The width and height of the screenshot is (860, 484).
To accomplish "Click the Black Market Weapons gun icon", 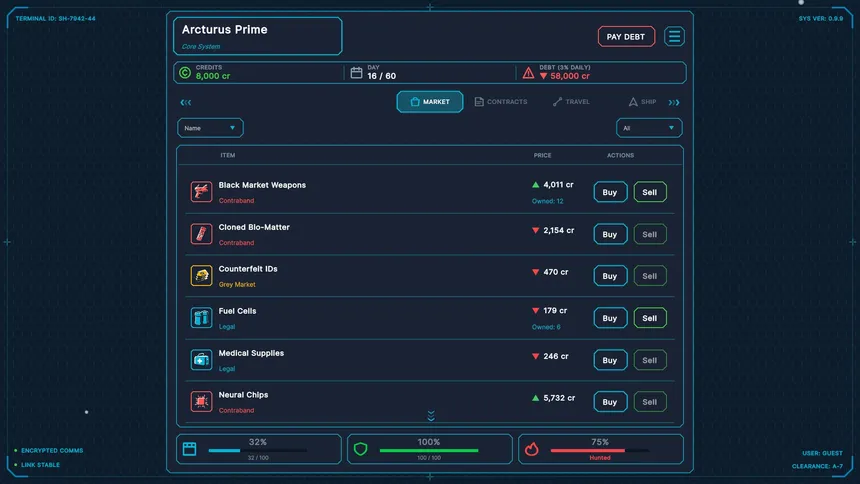I will coord(201,192).
